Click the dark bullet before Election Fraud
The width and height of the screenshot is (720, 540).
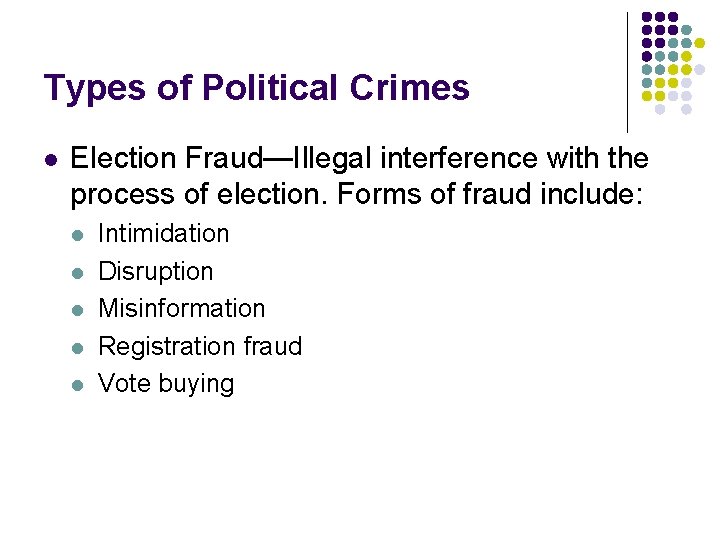coord(52,159)
